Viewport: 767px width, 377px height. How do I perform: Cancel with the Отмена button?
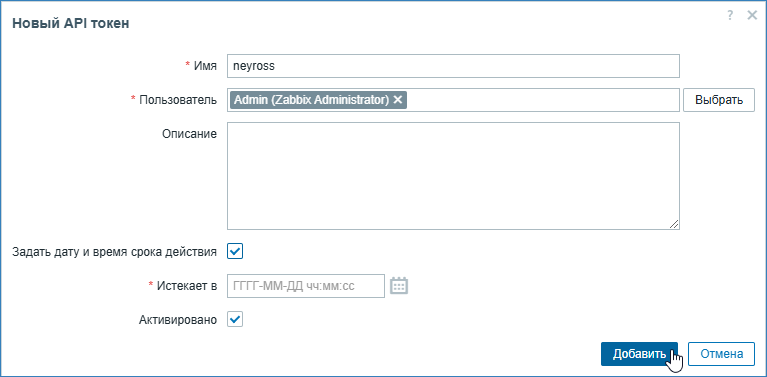click(722, 354)
